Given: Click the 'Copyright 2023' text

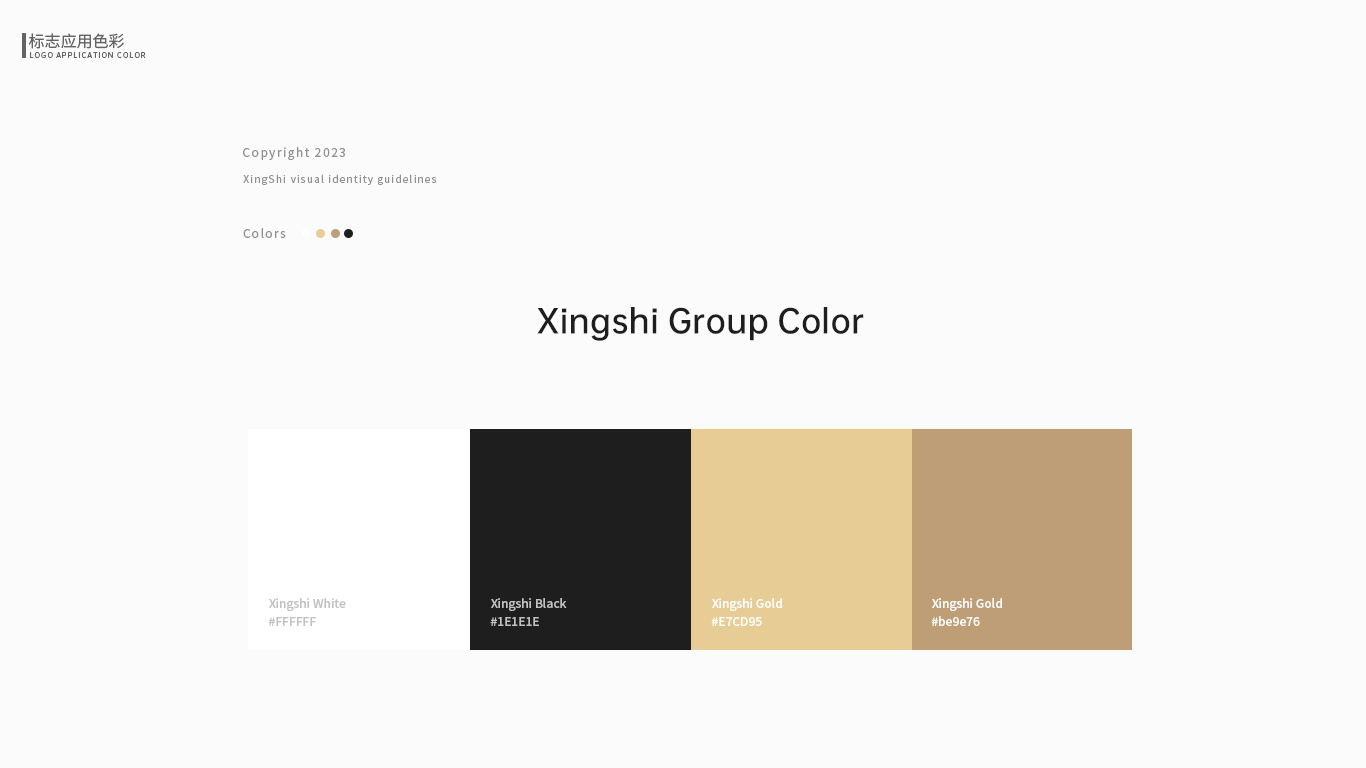Looking at the screenshot, I should click(x=295, y=153).
